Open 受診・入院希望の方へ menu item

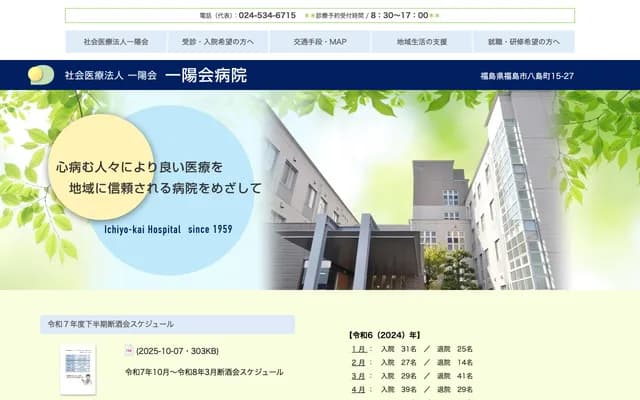coord(218,42)
